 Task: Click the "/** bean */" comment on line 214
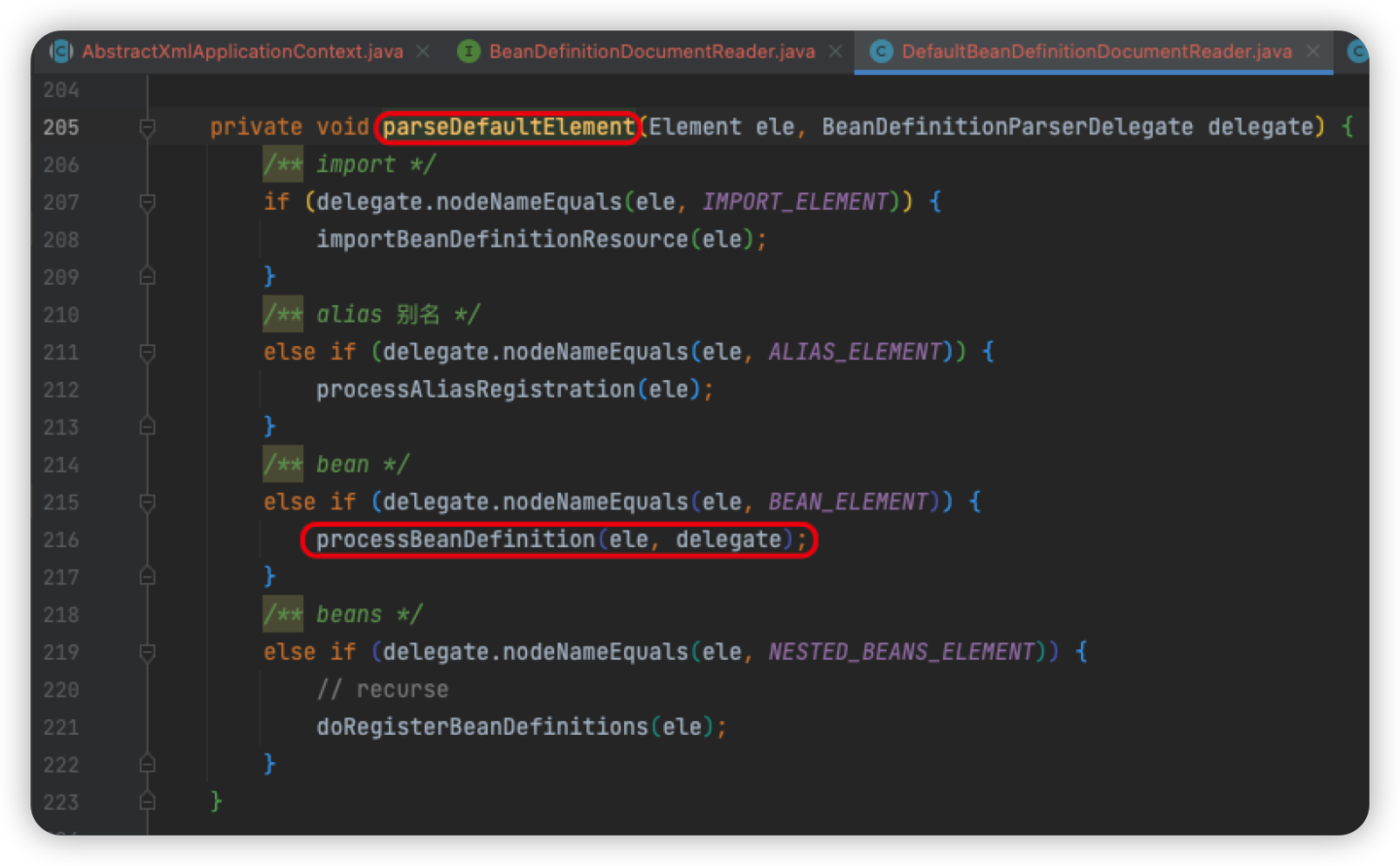(336, 465)
